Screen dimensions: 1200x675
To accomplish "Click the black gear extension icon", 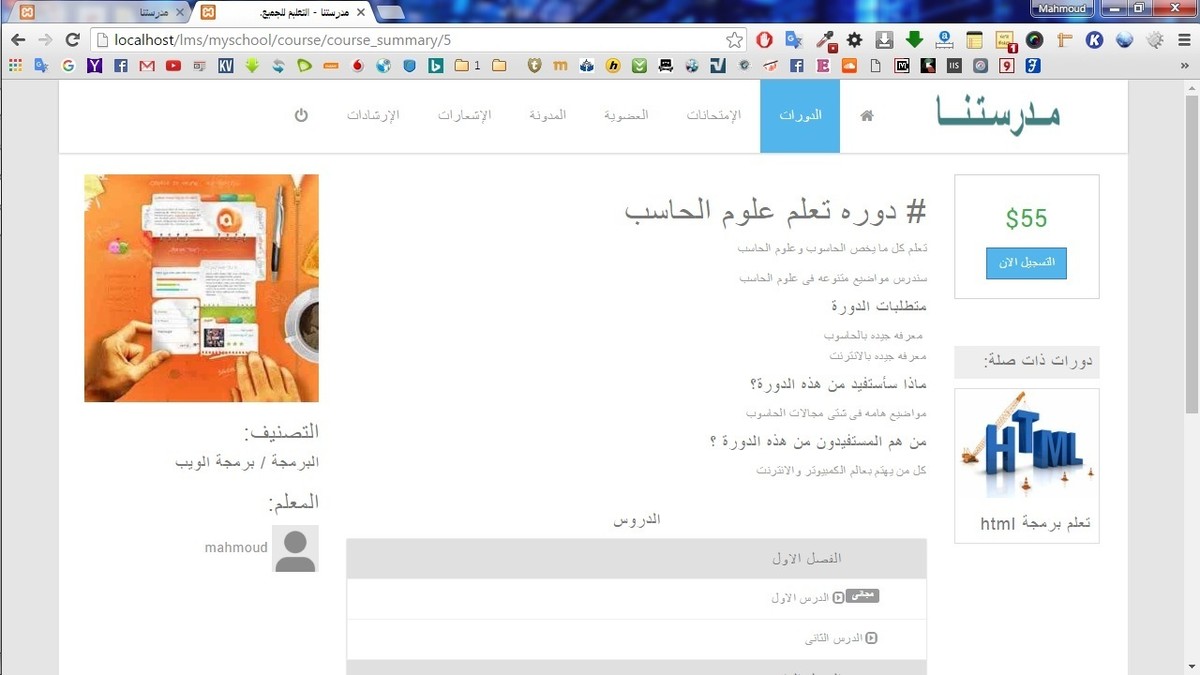I will [854, 40].
